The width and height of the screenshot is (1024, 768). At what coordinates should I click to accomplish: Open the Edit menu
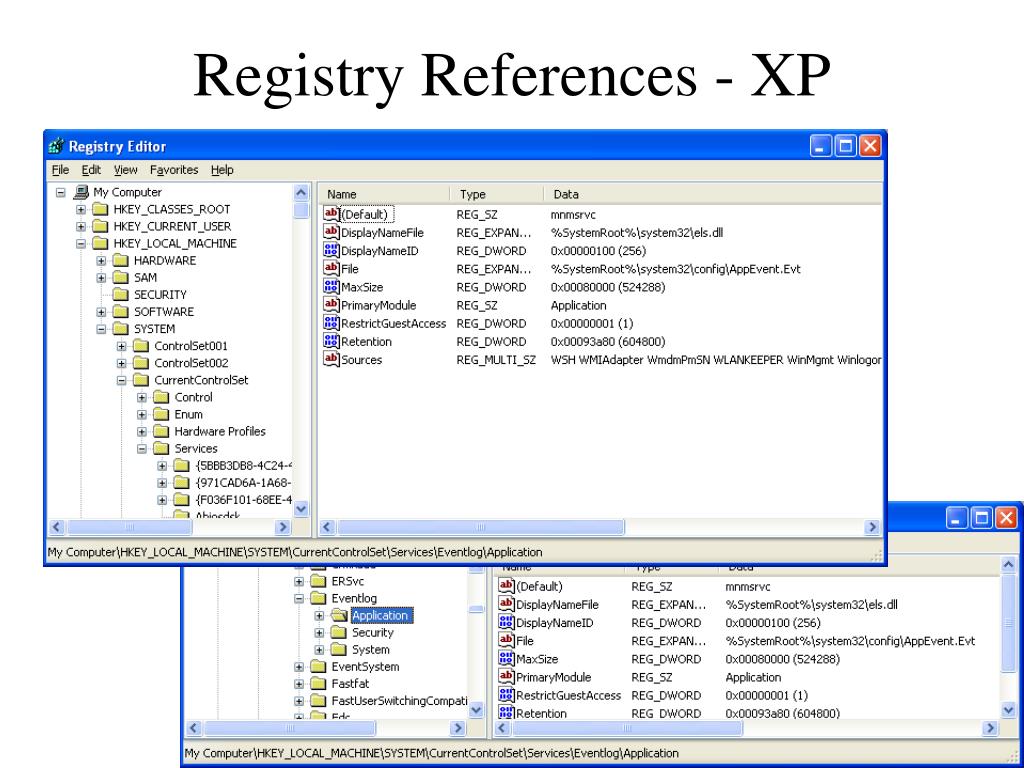(91, 170)
